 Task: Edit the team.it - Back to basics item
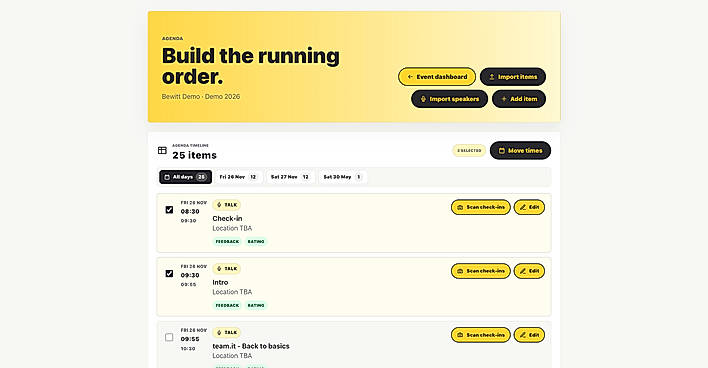pos(529,335)
